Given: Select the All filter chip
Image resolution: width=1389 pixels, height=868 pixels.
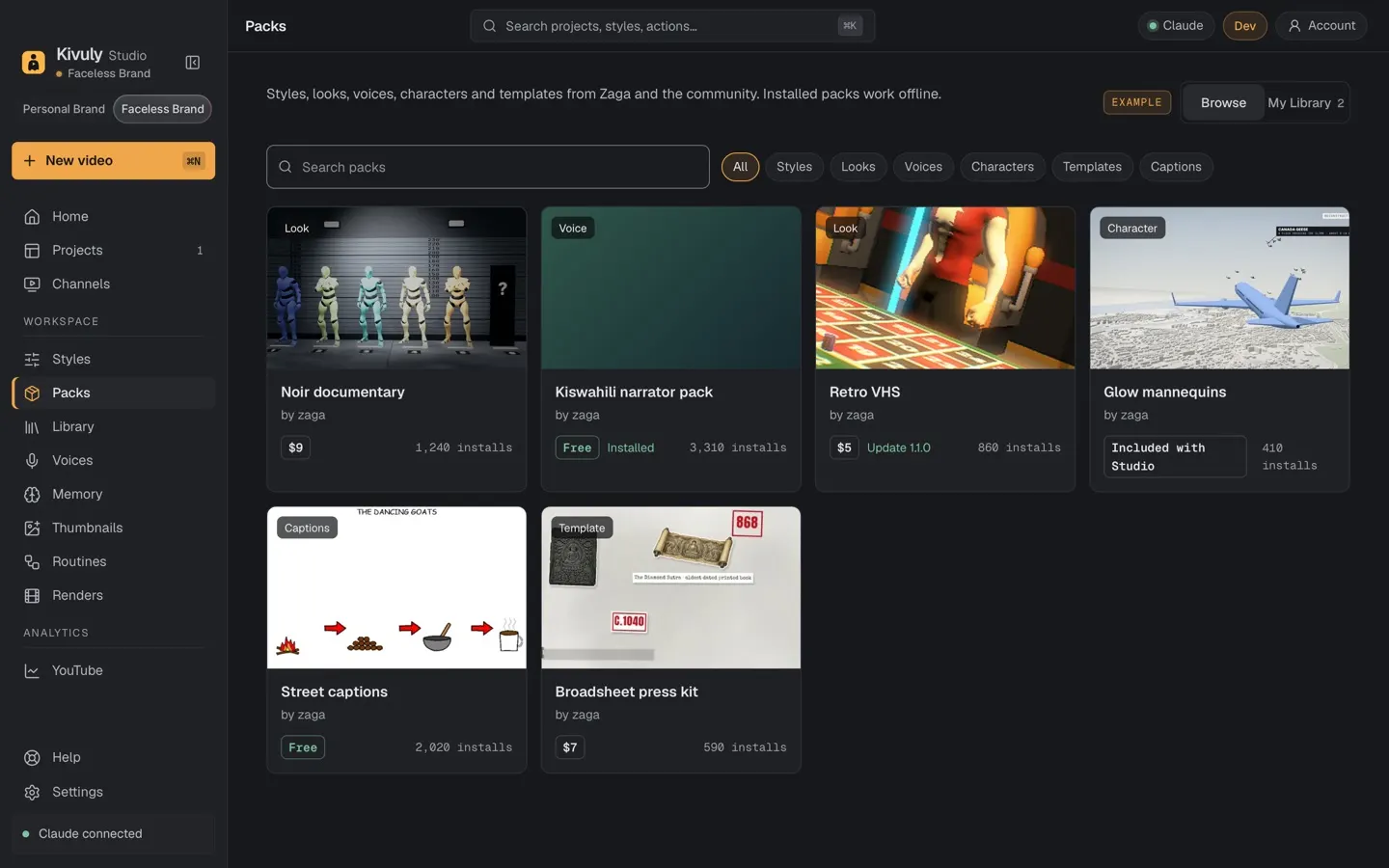Looking at the screenshot, I should [x=740, y=167].
